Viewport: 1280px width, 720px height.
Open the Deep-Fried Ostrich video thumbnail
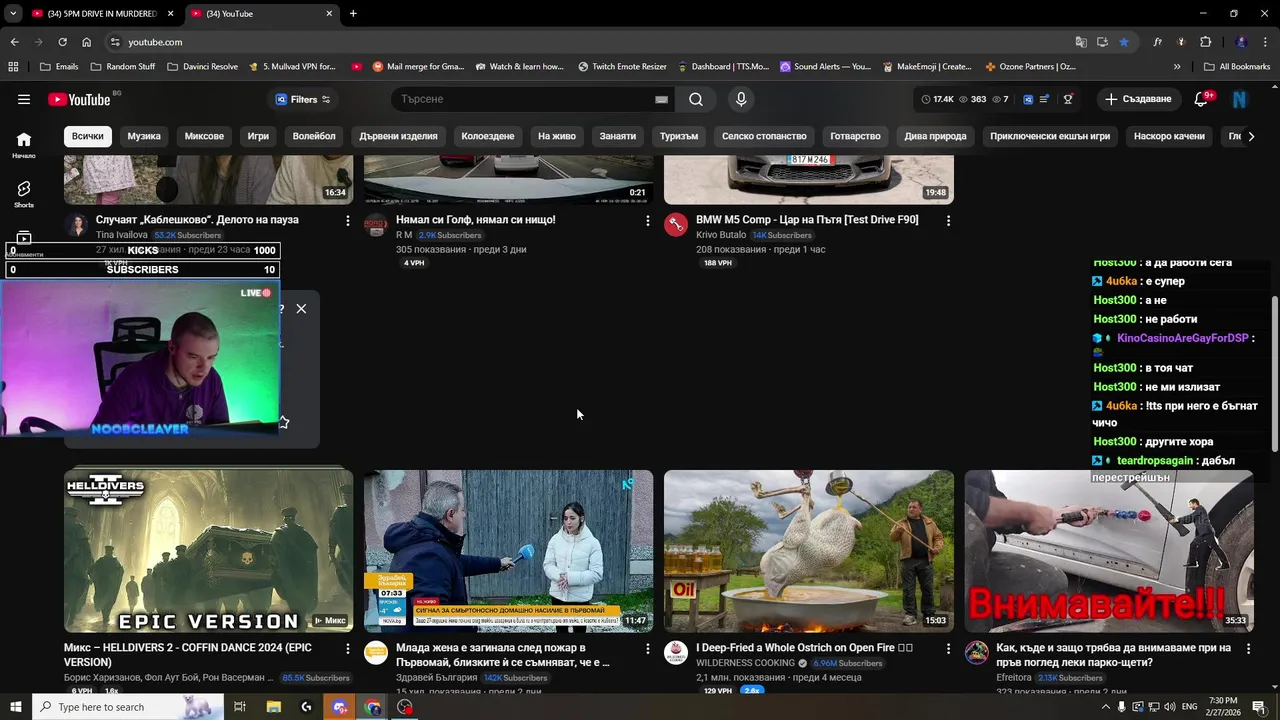[x=808, y=551]
